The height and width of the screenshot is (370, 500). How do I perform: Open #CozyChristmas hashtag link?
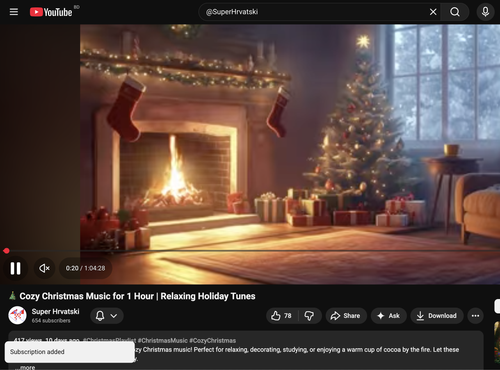pyautogui.click(x=213, y=341)
